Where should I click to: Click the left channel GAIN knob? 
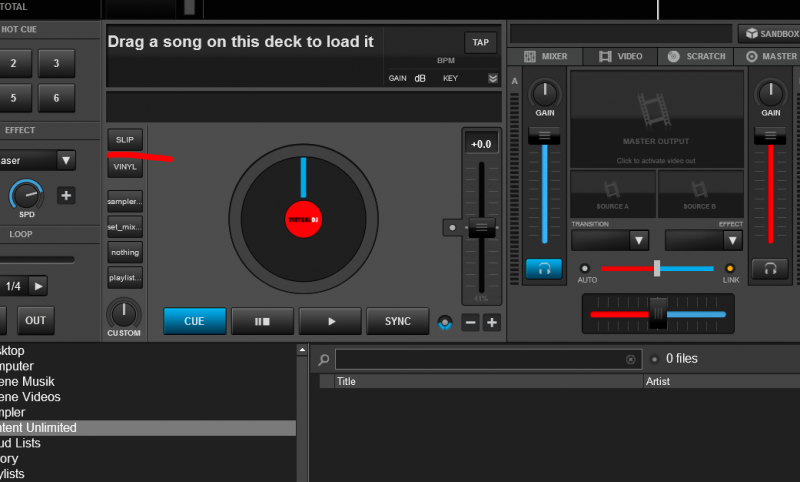pos(545,93)
